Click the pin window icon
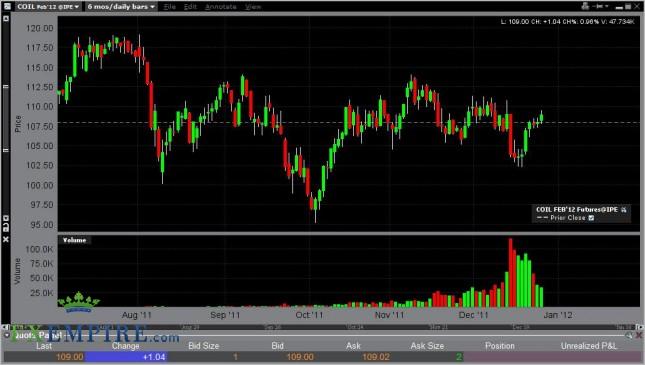The height and width of the screenshot is (365, 645). pyautogui.click(x=600, y=6)
